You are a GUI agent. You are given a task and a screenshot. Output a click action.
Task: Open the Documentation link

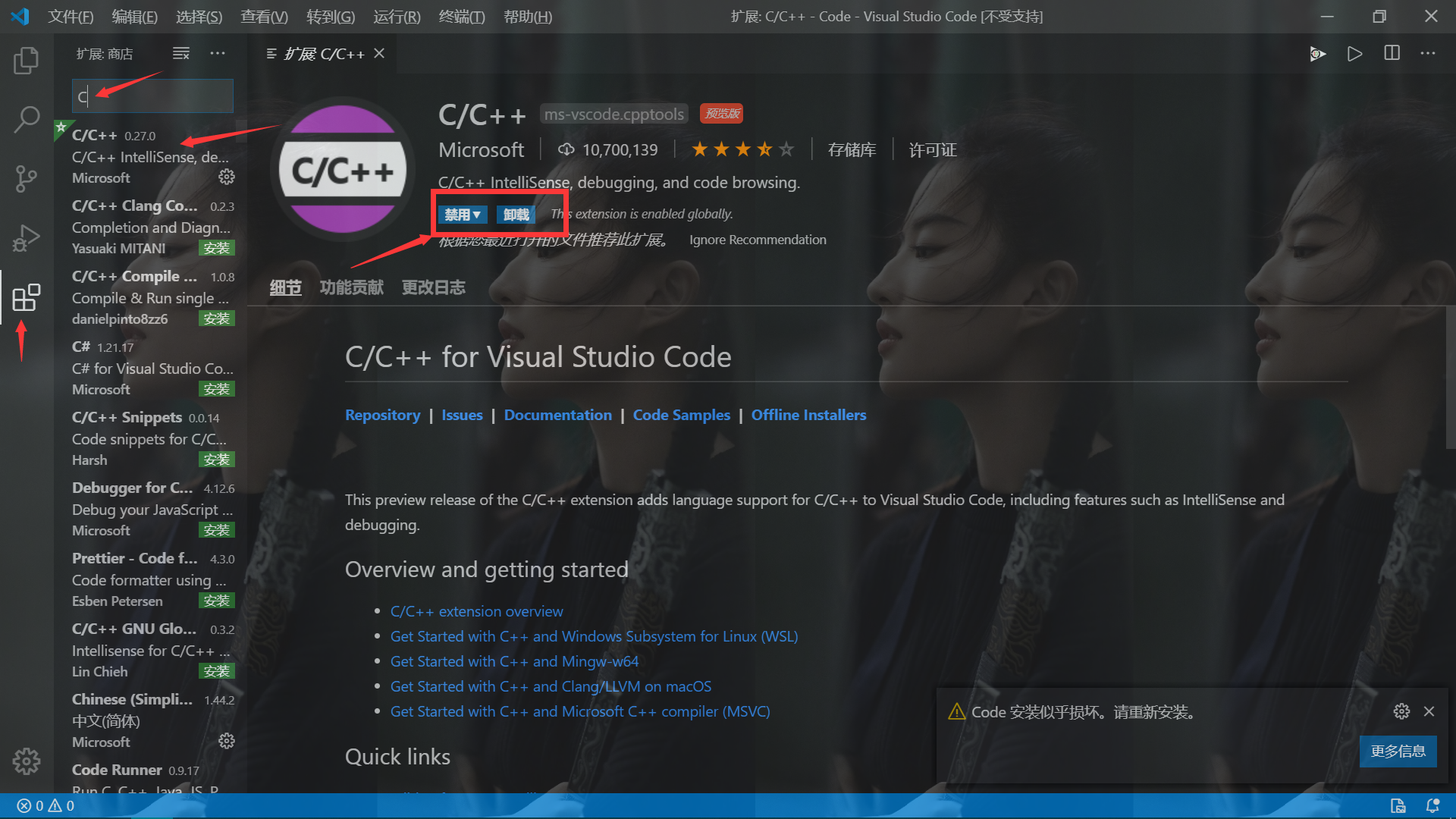(557, 415)
